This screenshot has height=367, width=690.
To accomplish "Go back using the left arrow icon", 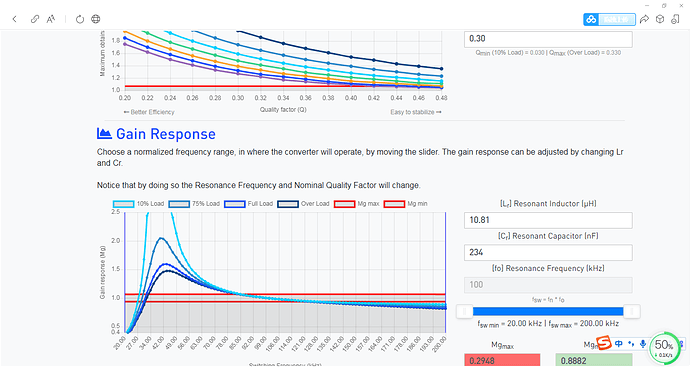I will point(15,19).
